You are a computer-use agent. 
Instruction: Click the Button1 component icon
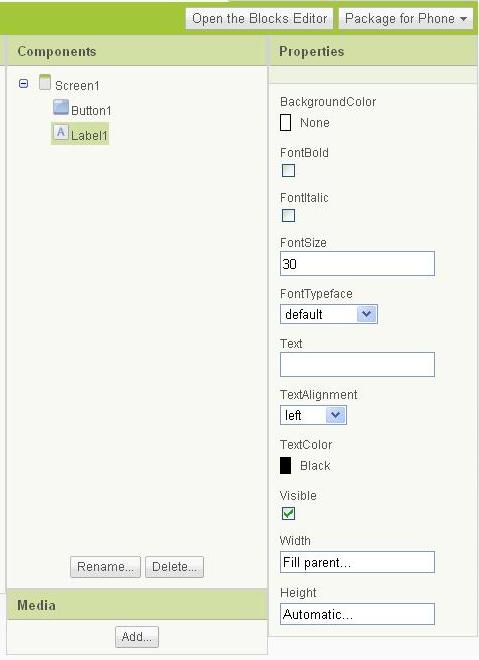coord(61,107)
